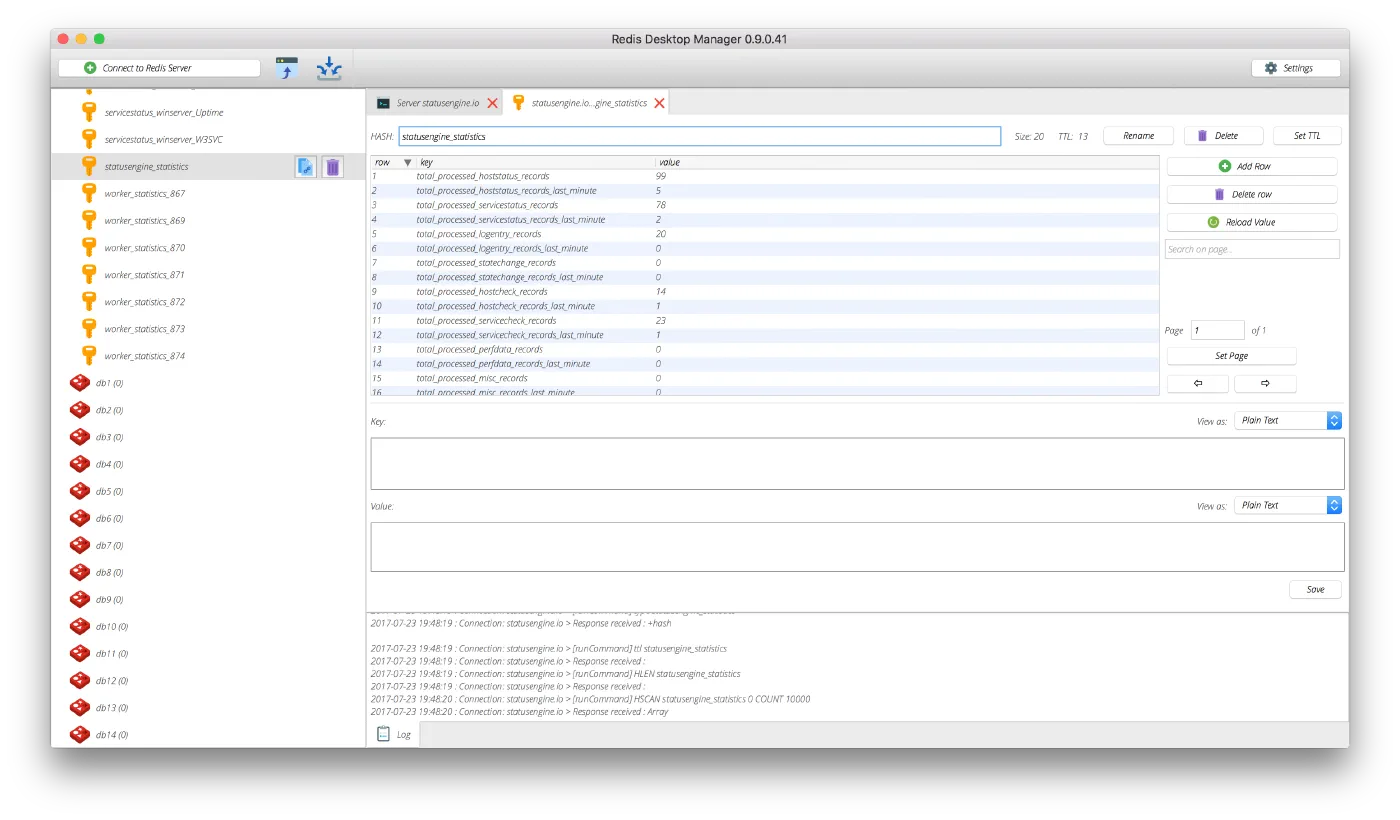The width and height of the screenshot is (1400, 820).
Task: Click the db12 database icon
Action: 79,679
